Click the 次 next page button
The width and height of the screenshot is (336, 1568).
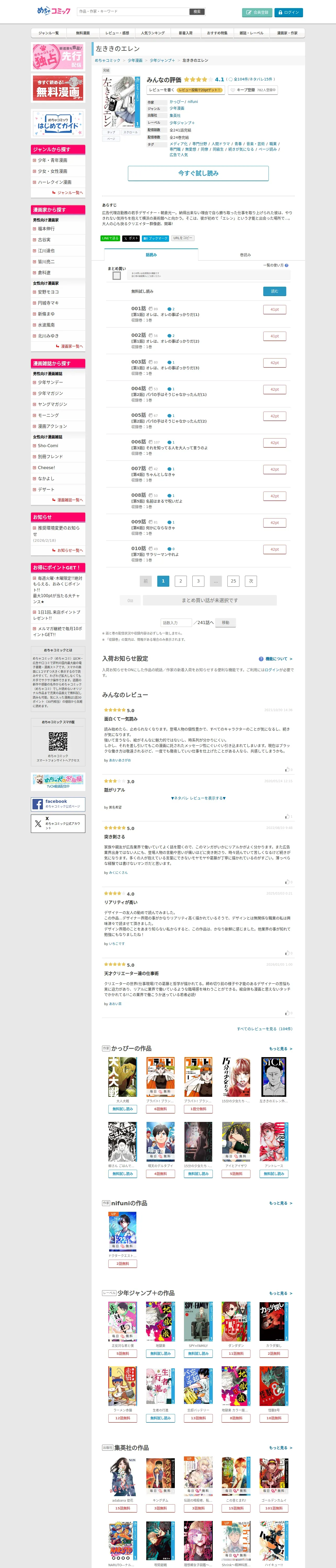point(251,581)
